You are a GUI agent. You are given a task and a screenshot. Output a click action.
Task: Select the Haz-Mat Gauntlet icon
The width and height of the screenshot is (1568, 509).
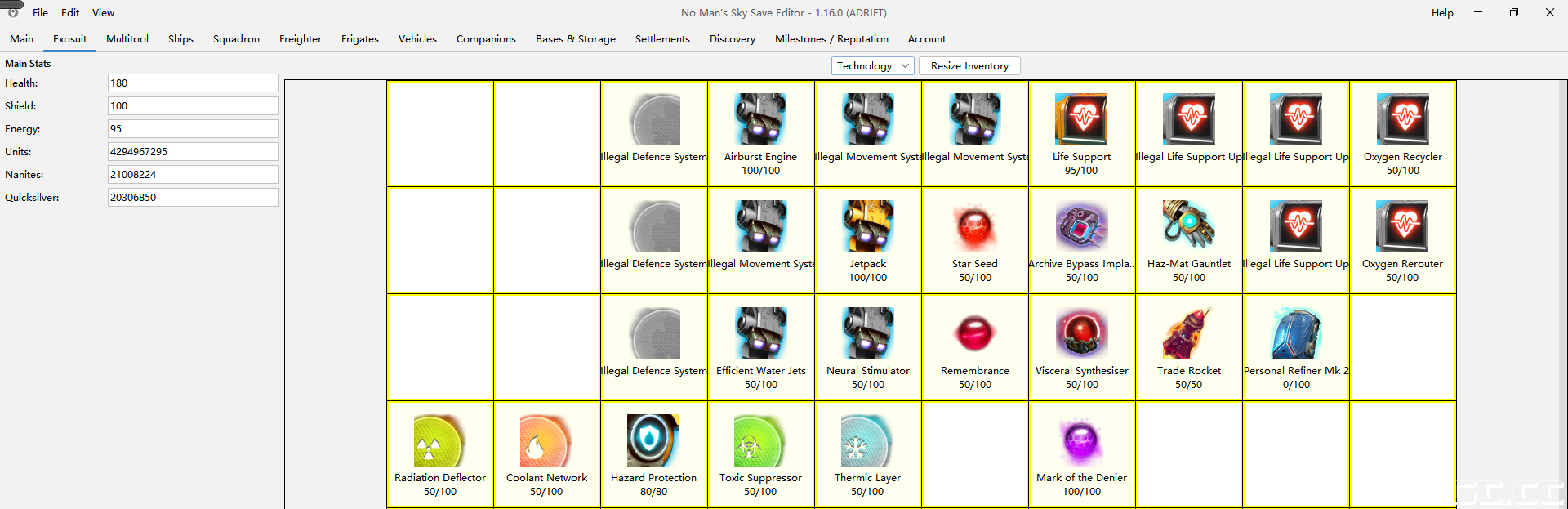pyautogui.click(x=1188, y=226)
